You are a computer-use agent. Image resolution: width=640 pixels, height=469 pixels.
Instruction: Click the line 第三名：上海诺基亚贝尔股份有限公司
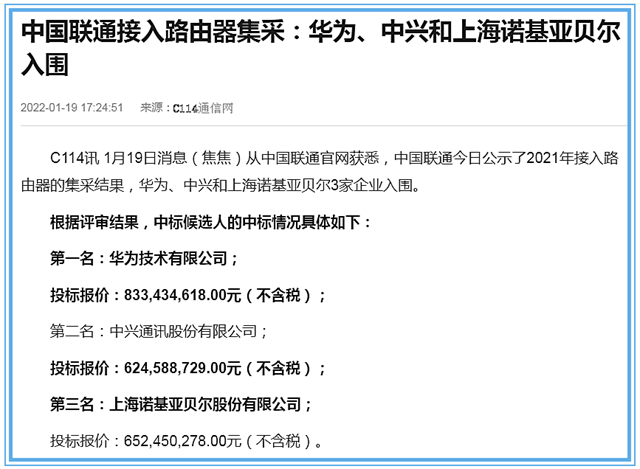coord(181,404)
